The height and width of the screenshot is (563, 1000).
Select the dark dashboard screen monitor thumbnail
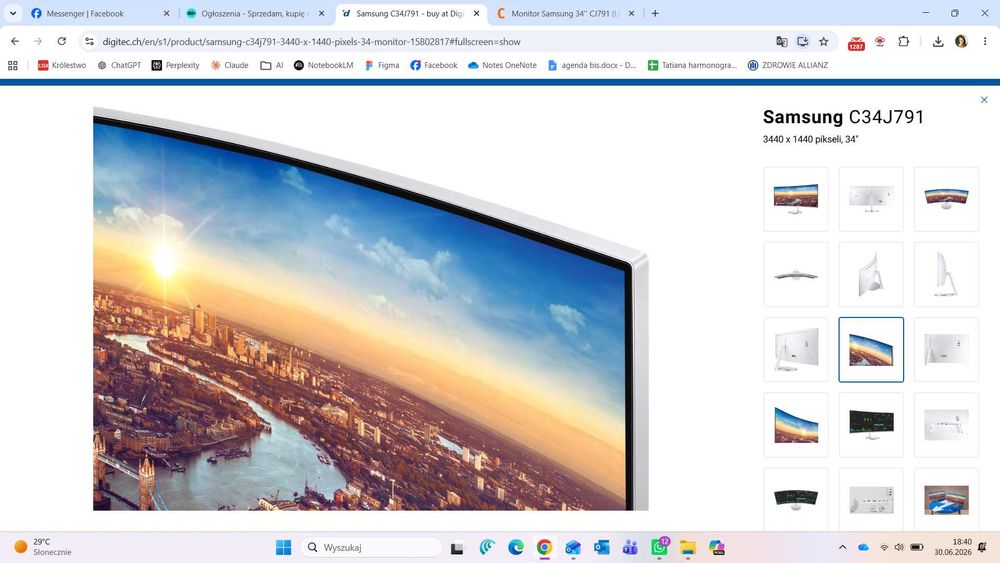[871, 425]
